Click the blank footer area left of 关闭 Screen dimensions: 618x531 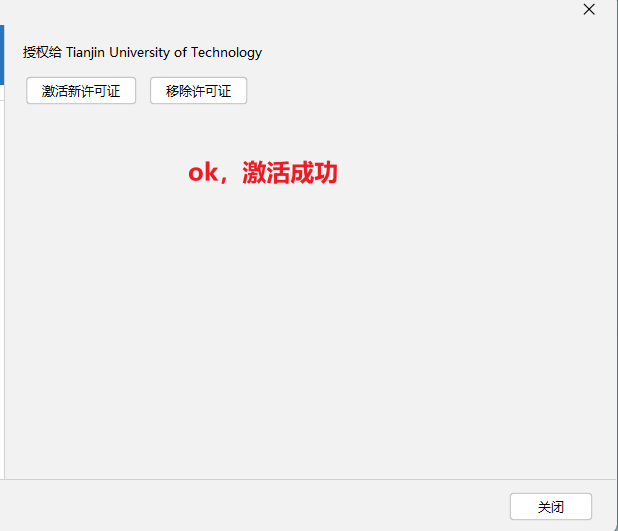[x=250, y=506]
